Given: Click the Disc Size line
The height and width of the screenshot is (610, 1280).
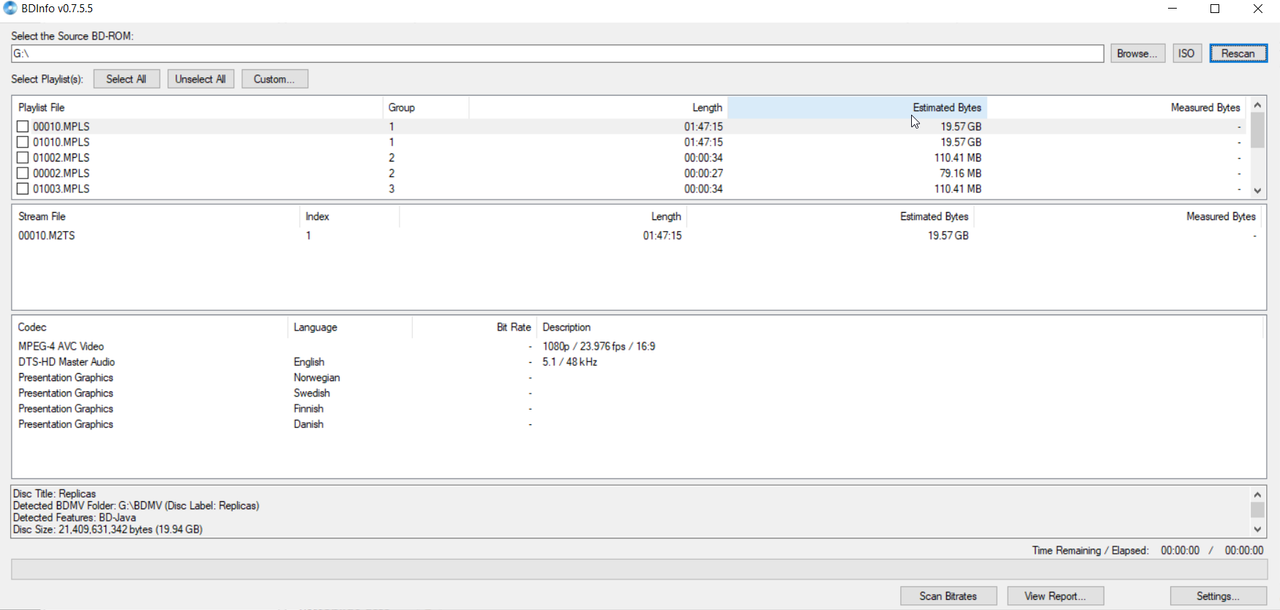Looking at the screenshot, I should click(x=108, y=530).
